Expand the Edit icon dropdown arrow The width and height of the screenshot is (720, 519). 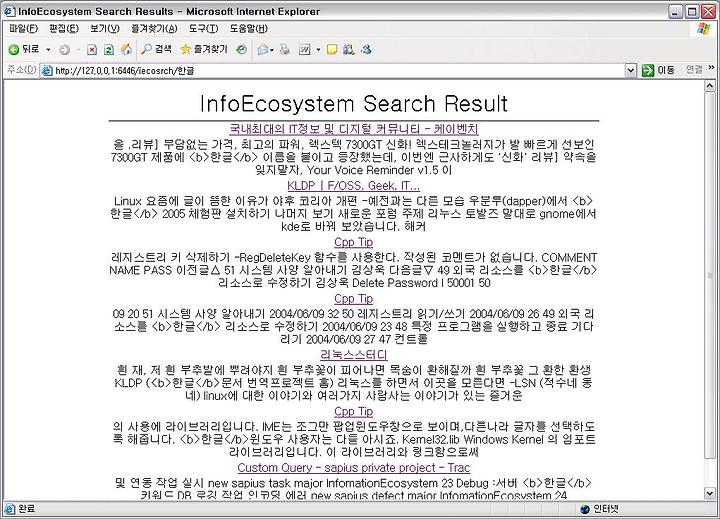[318, 50]
